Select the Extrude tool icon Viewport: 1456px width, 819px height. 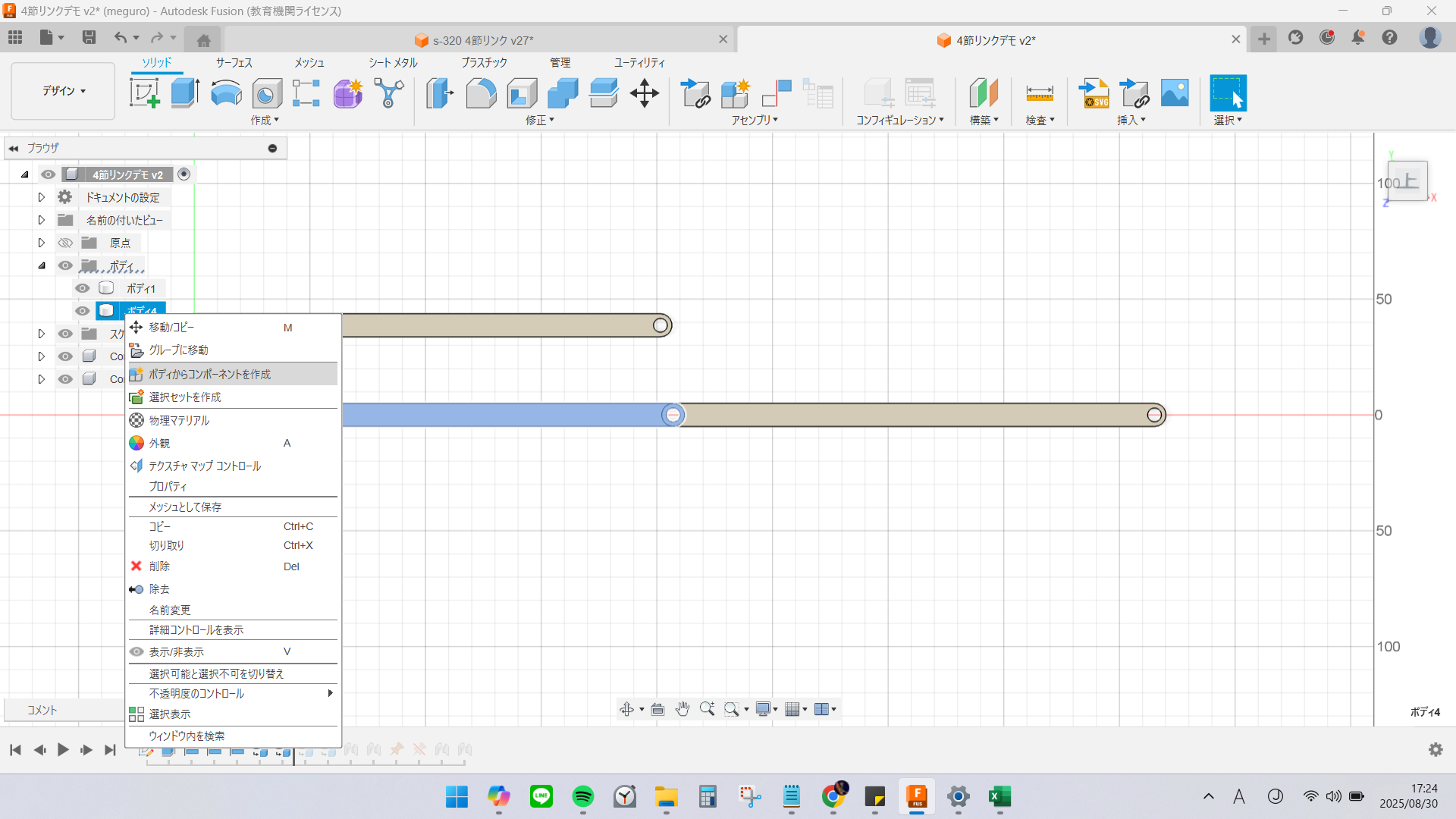click(185, 93)
